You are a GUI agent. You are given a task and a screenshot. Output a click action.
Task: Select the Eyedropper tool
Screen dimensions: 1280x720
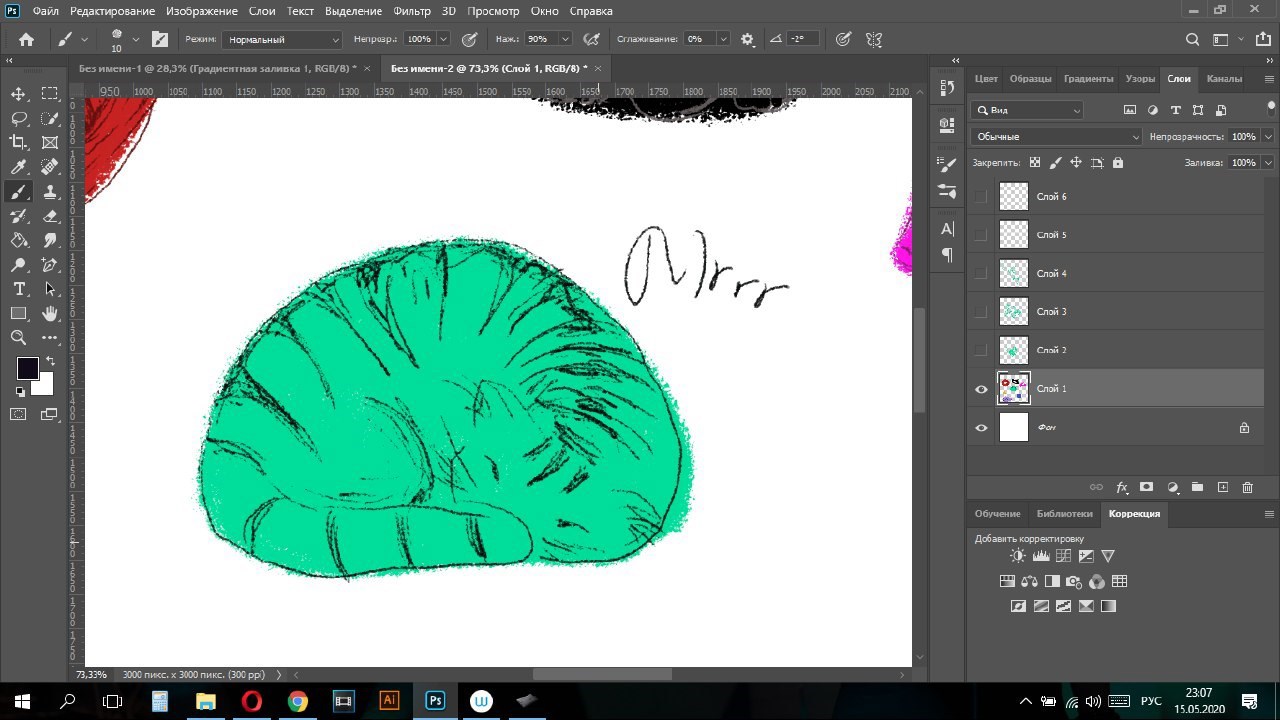click(19, 167)
